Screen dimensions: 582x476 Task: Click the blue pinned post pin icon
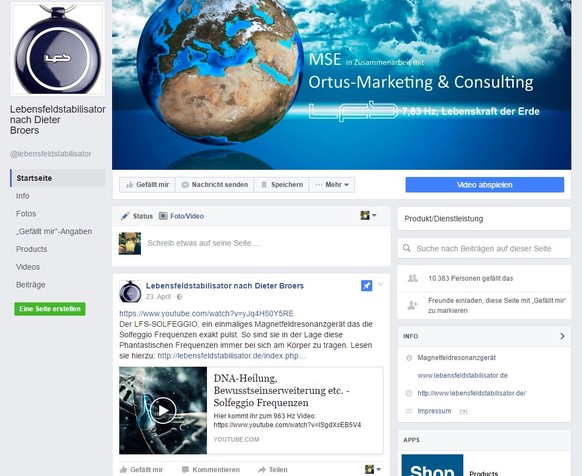click(x=366, y=286)
